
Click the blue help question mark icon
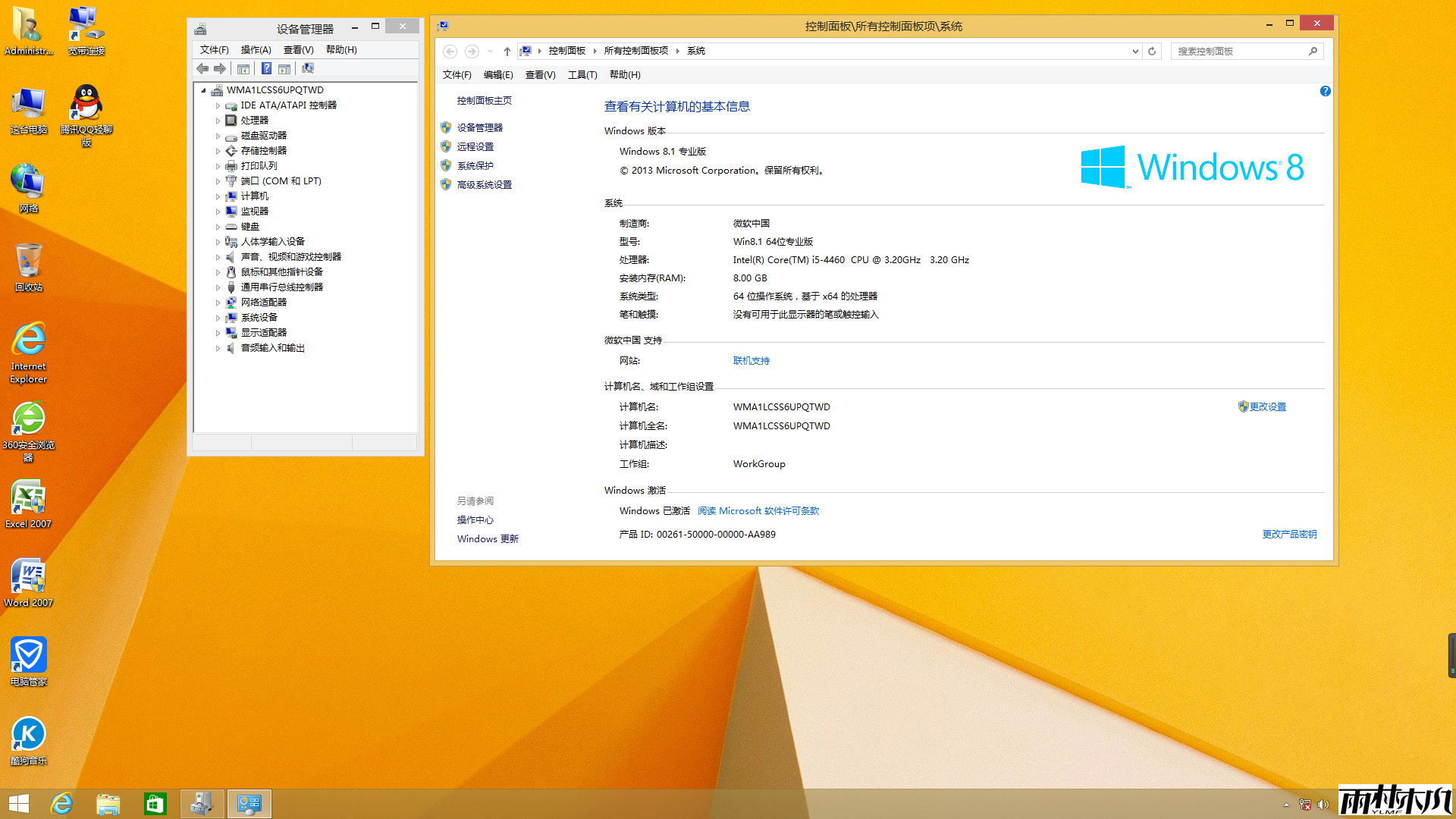(x=1325, y=91)
